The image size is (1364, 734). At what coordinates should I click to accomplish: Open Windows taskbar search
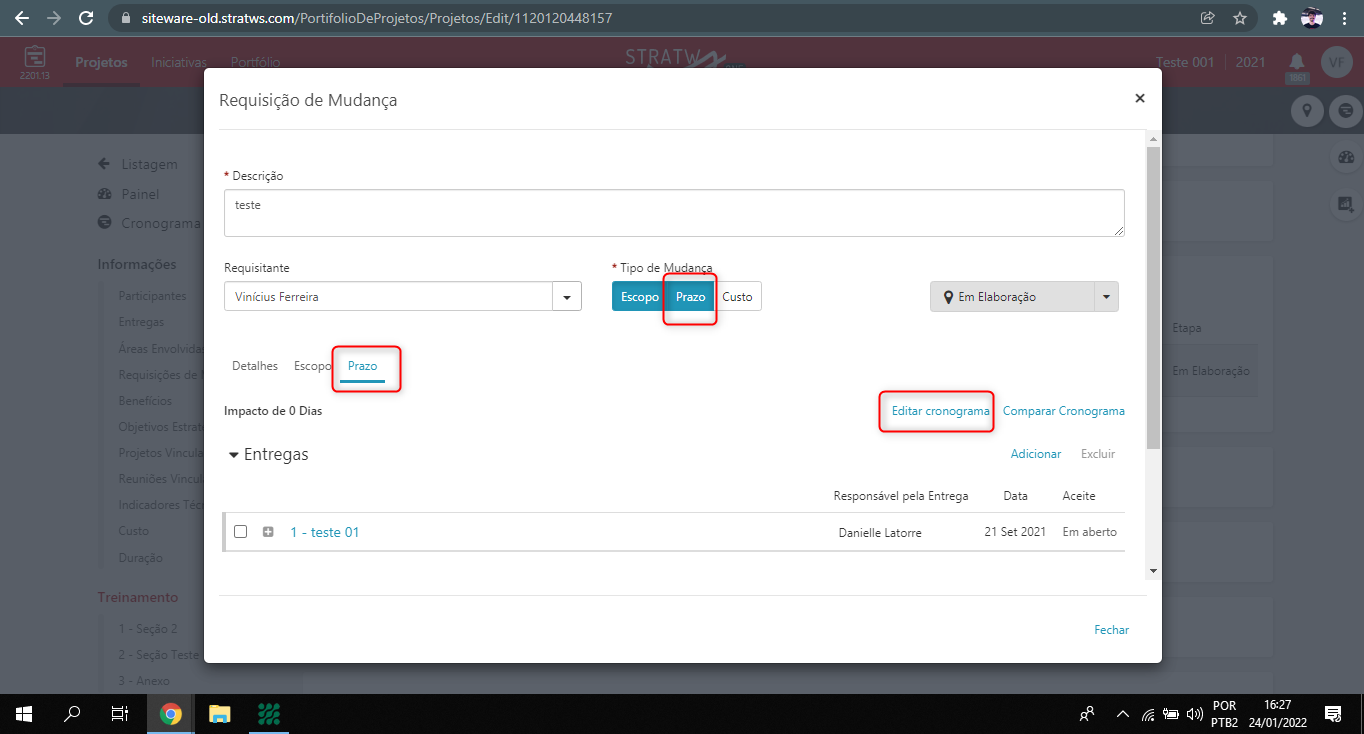click(72, 714)
